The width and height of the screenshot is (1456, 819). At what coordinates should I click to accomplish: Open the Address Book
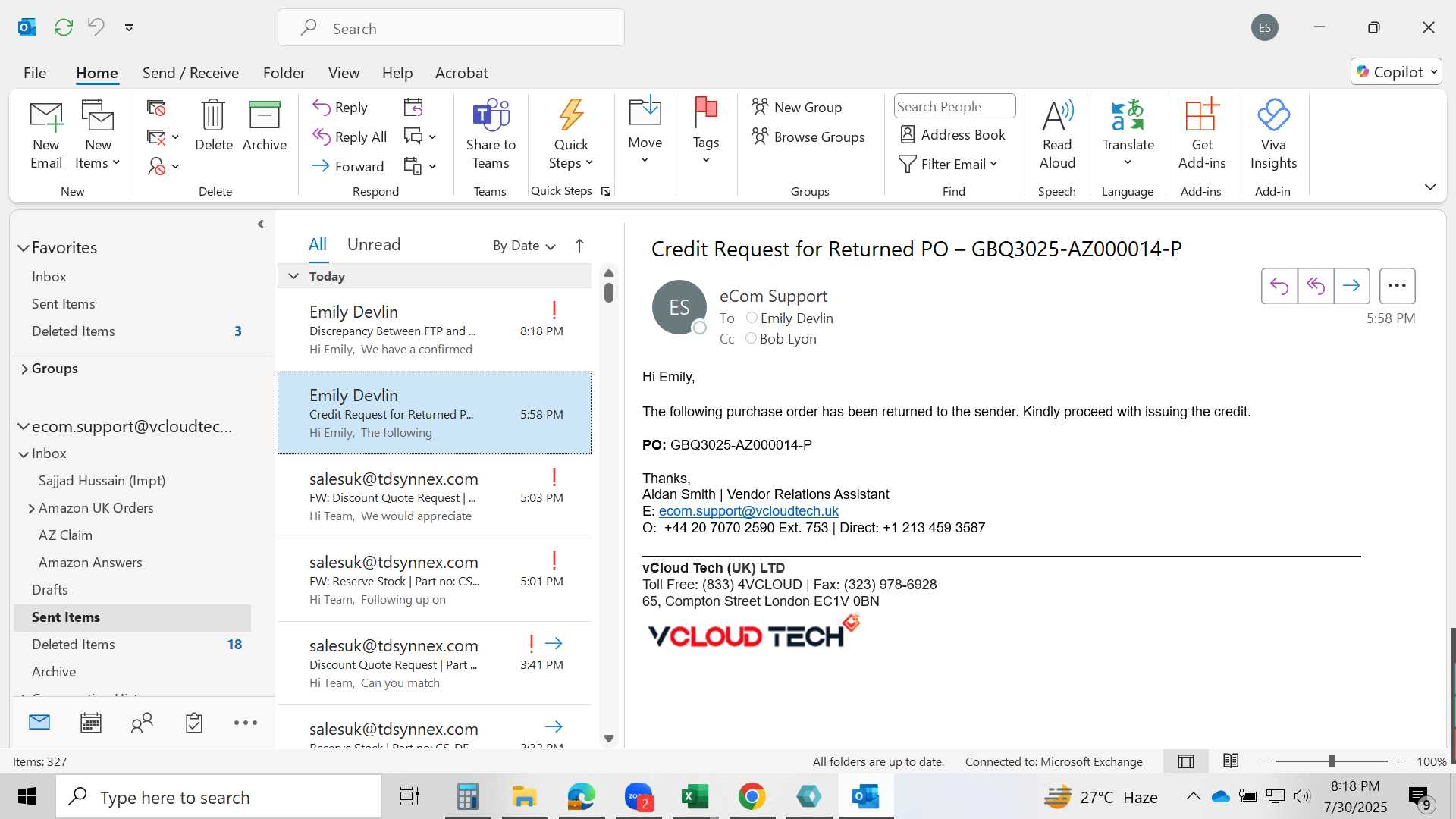click(x=952, y=134)
